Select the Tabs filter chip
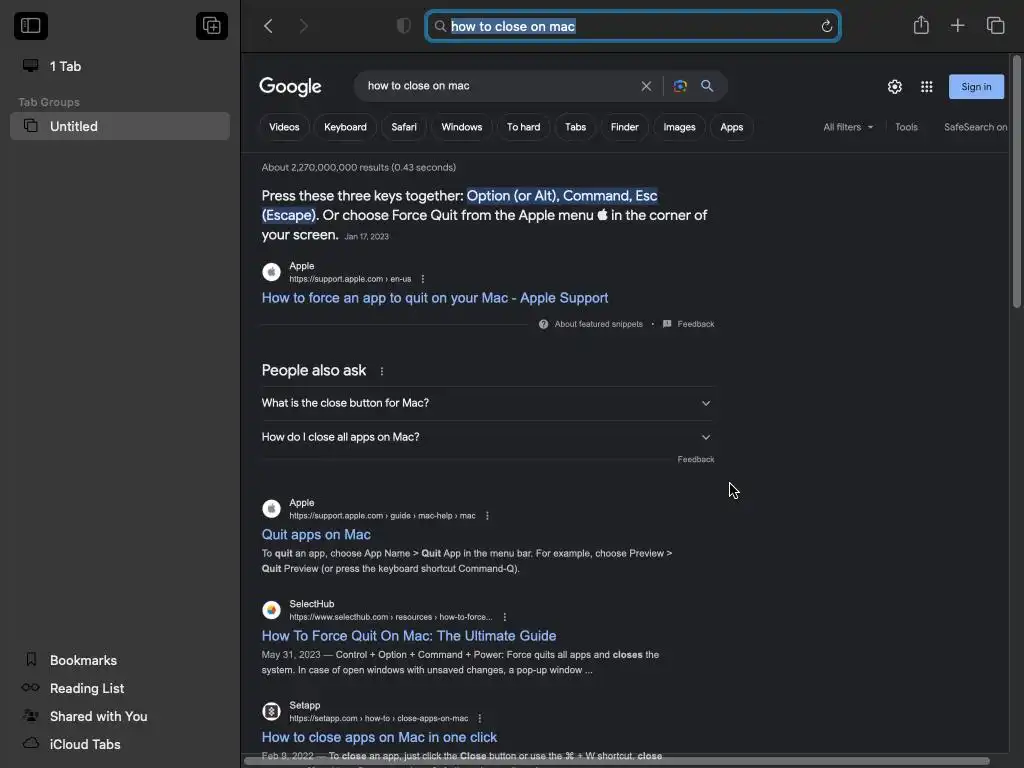The height and width of the screenshot is (768, 1024). coord(575,127)
